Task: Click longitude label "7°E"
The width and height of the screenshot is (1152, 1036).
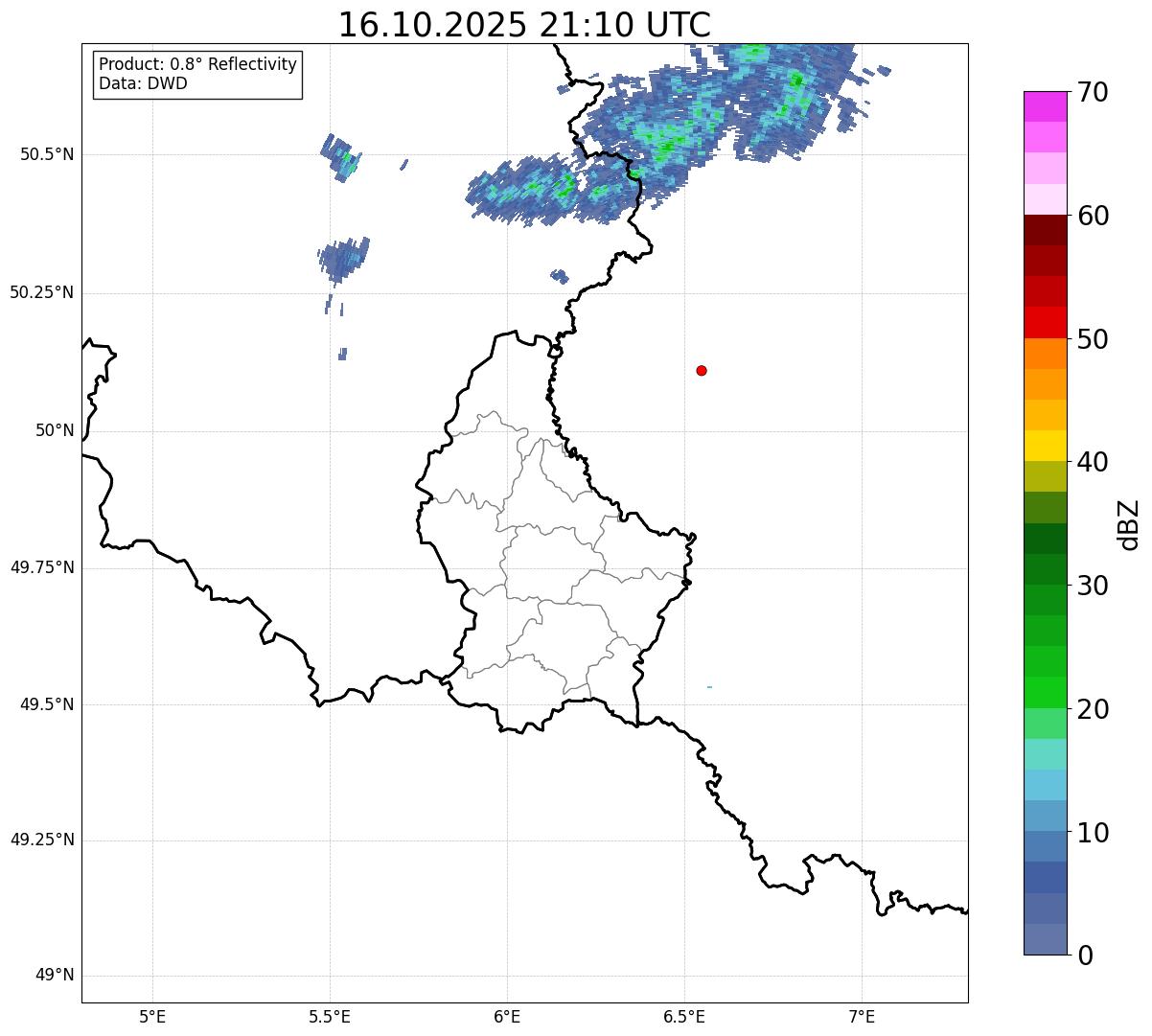Action: (x=862, y=1016)
